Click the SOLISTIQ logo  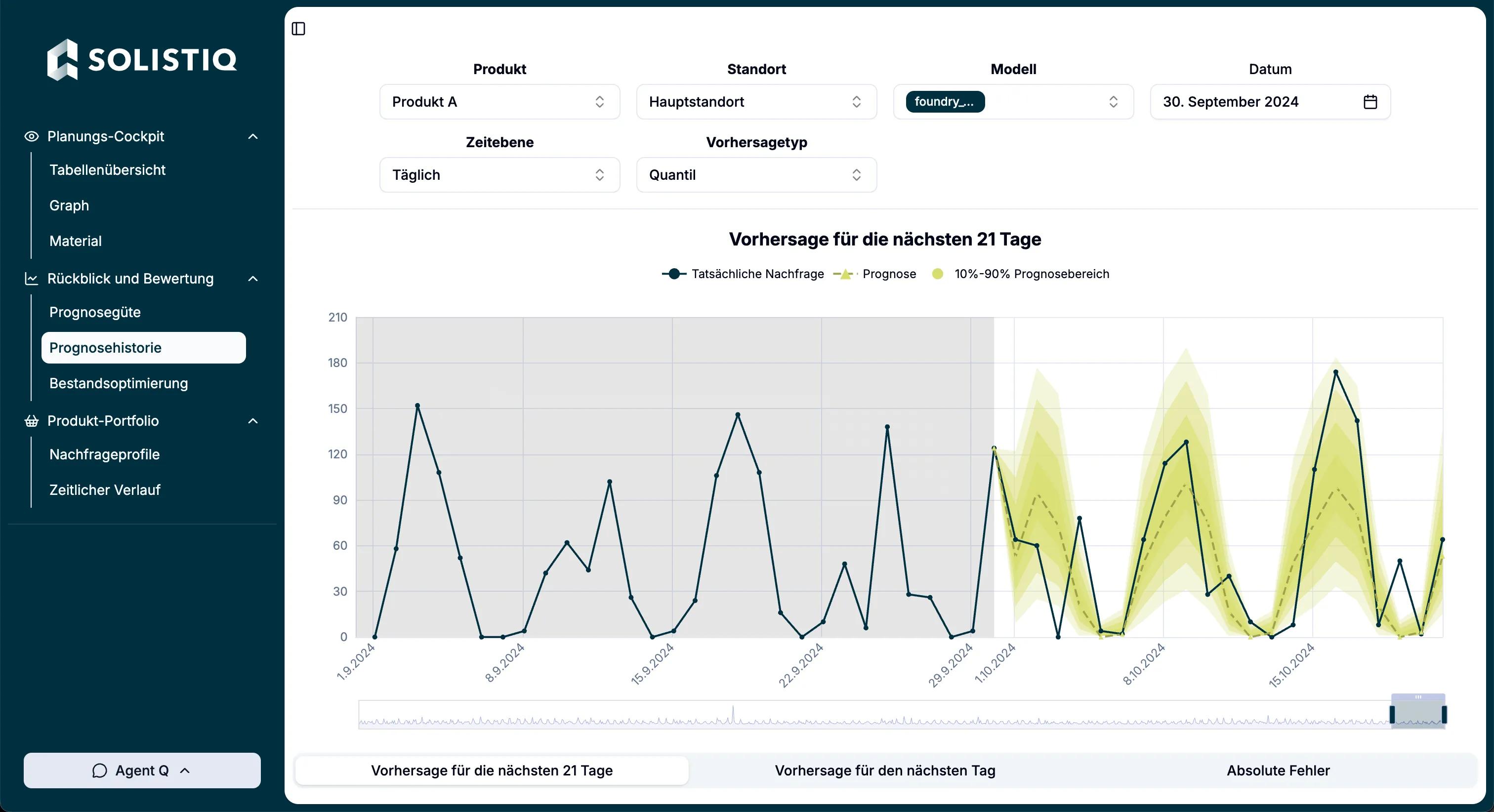click(x=142, y=59)
